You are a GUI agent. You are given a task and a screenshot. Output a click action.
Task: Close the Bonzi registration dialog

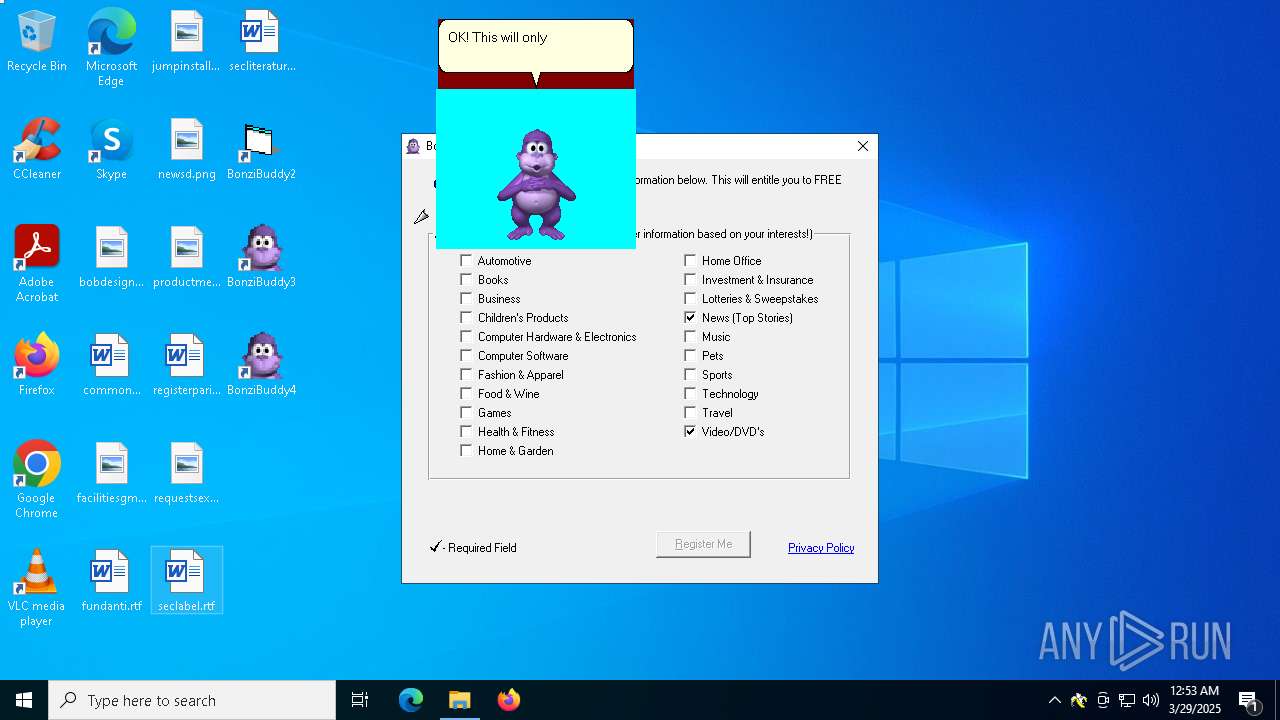tap(863, 146)
